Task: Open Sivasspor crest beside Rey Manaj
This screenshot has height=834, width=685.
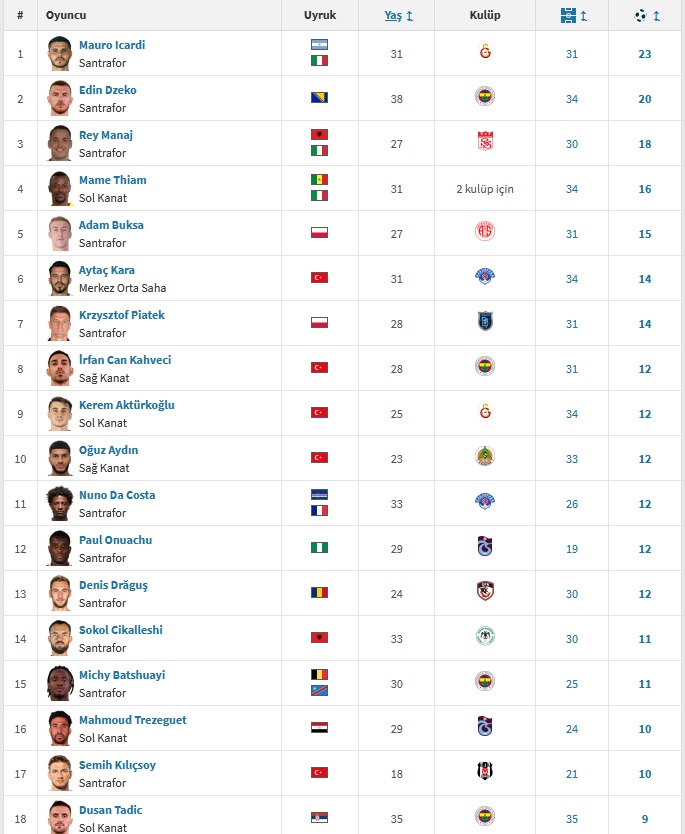Action: pyautogui.click(x=485, y=141)
